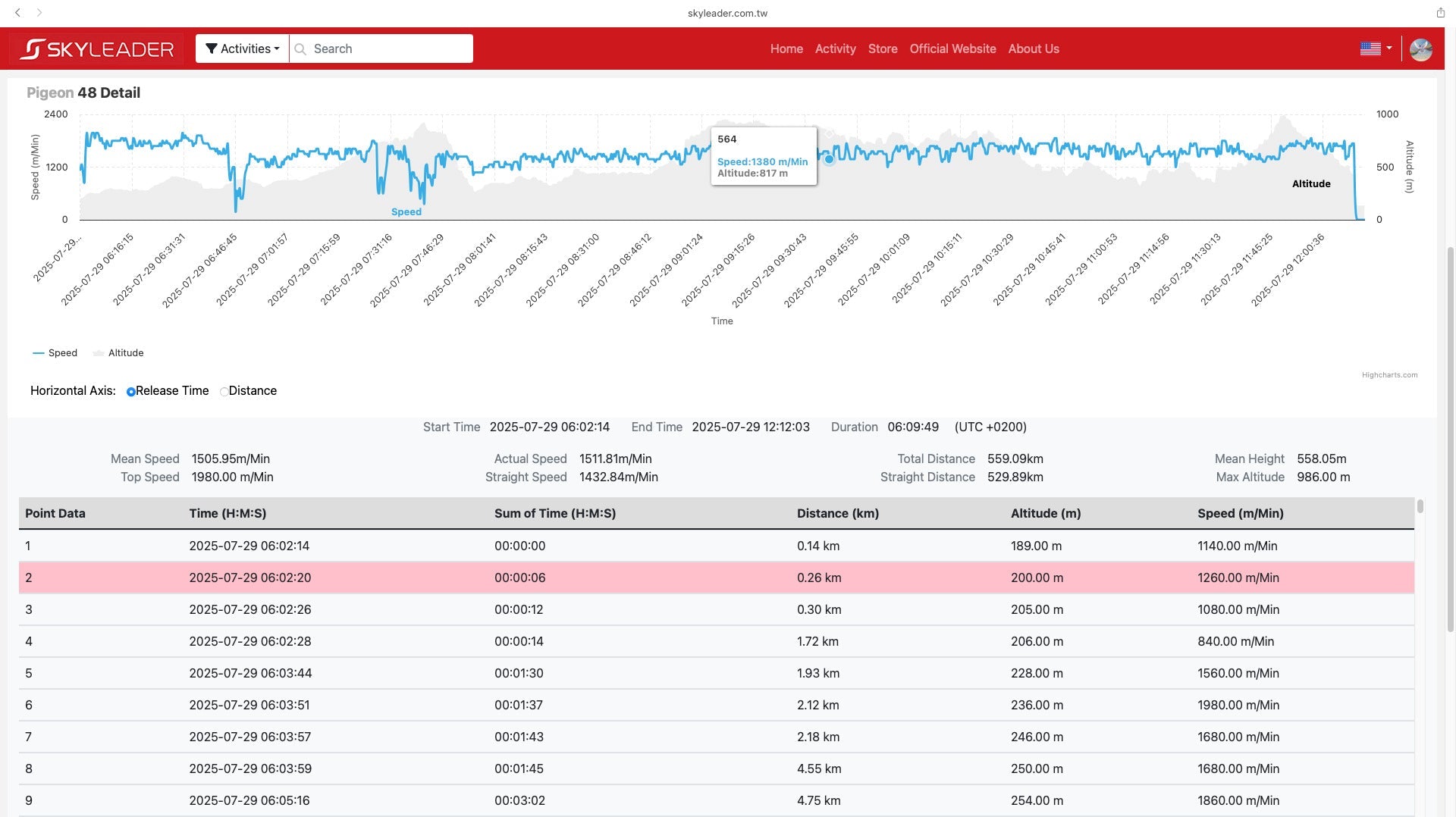
Task: Click the browser back arrow
Action: tap(18, 13)
